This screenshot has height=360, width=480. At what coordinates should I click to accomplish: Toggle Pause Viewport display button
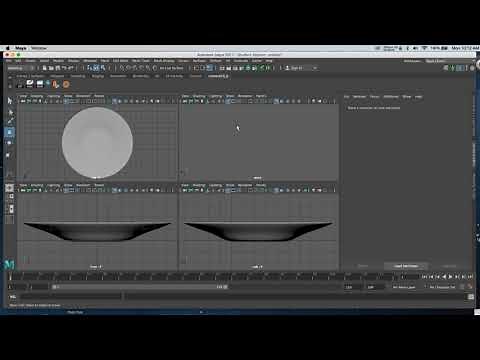point(268,68)
